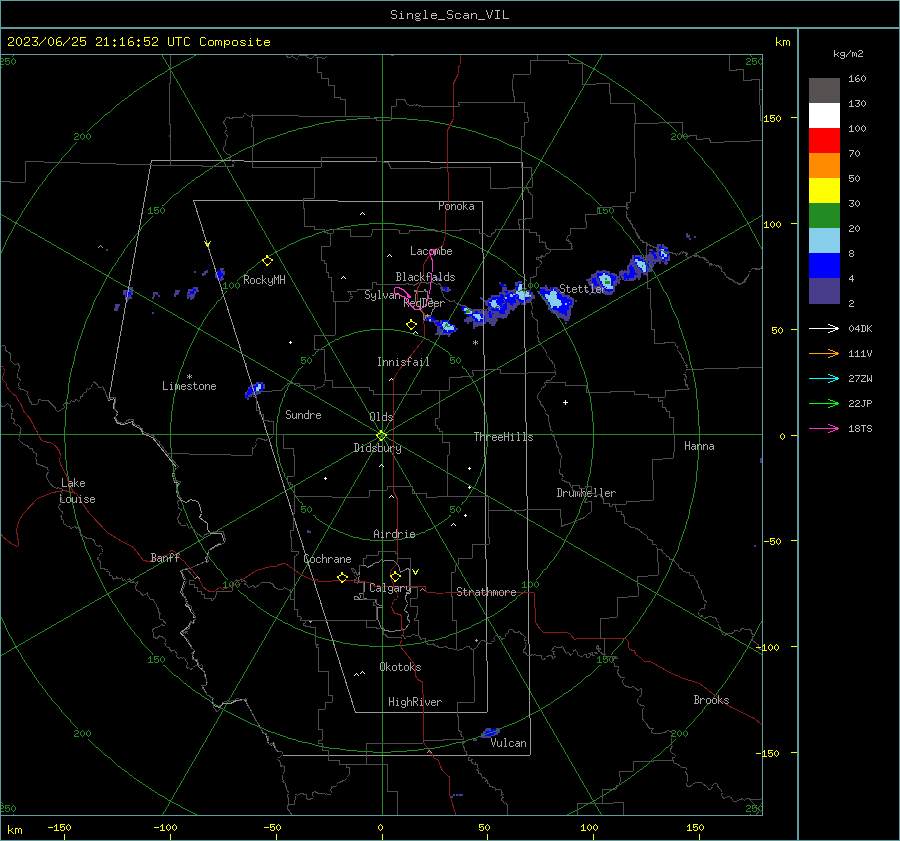The width and height of the screenshot is (900, 841).
Task: Click the Brooks town label
Action: tap(711, 700)
